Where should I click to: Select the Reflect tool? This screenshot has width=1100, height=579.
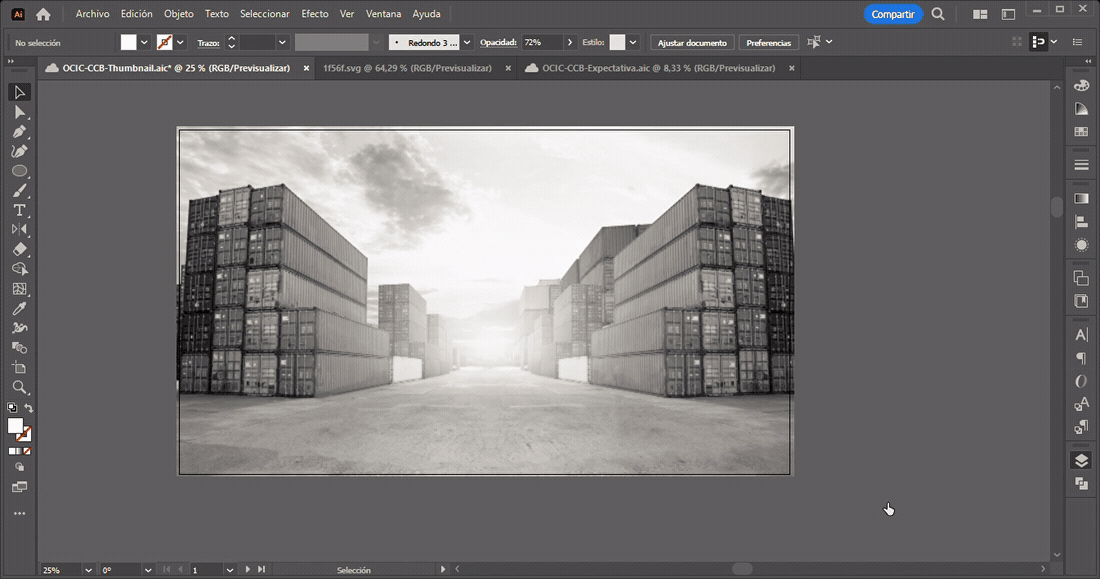(19, 229)
